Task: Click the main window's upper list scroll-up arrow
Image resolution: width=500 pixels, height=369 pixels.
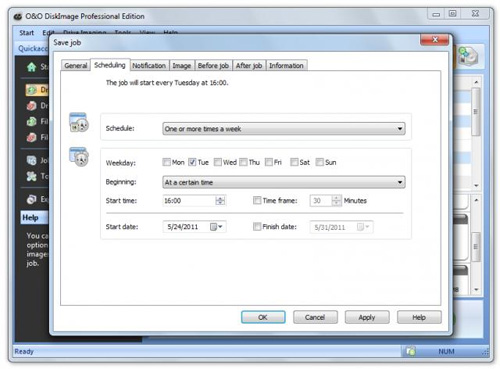Action: tap(476, 82)
